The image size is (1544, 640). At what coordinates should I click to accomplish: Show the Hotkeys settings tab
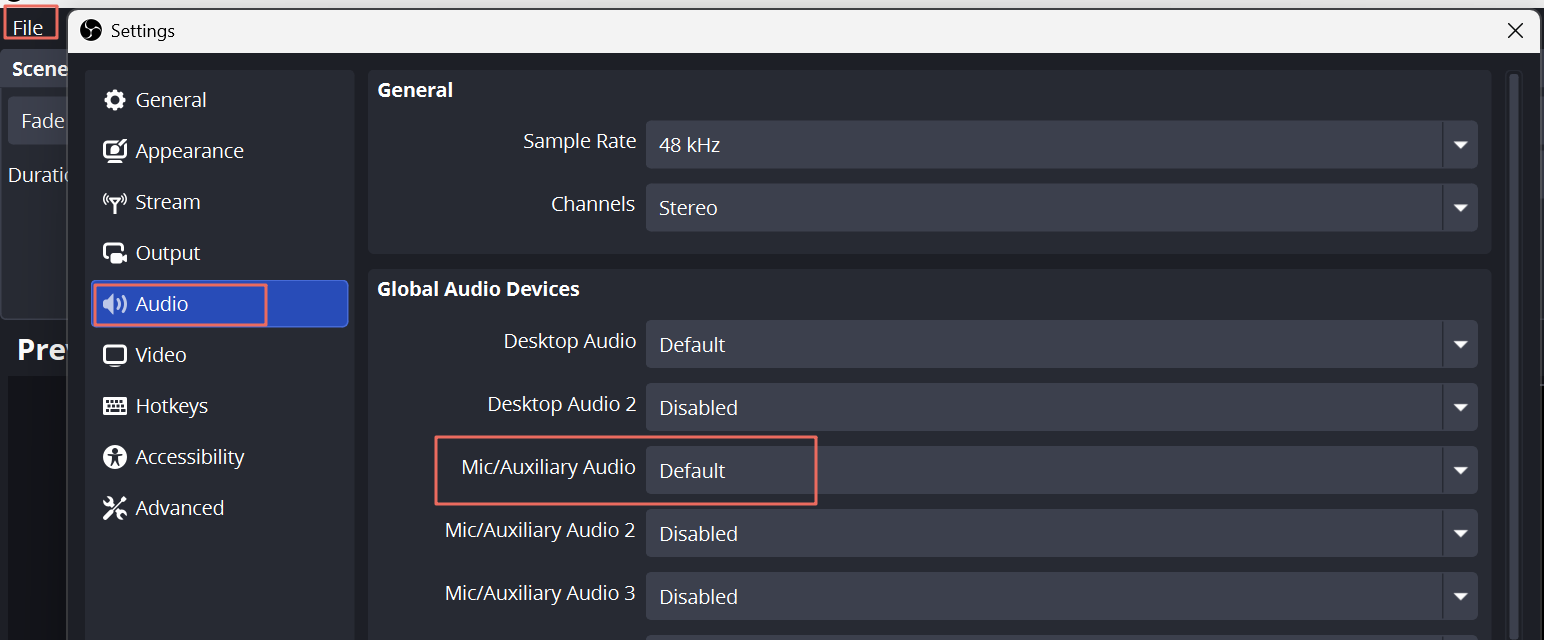pyautogui.click(x=220, y=406)
